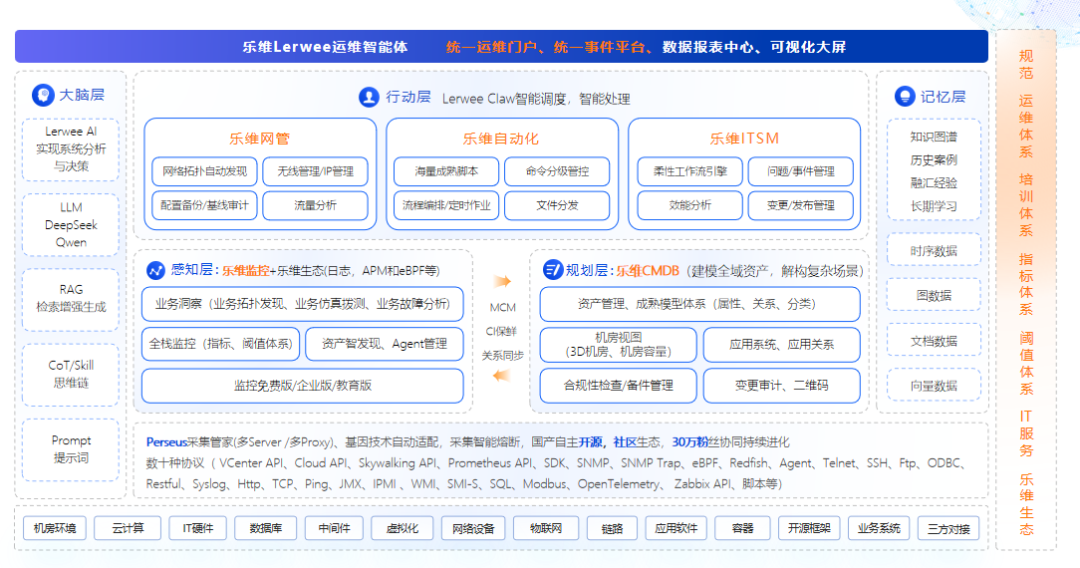
Task: Click the 大脑层 brain icon
Action: click(43, 95)
